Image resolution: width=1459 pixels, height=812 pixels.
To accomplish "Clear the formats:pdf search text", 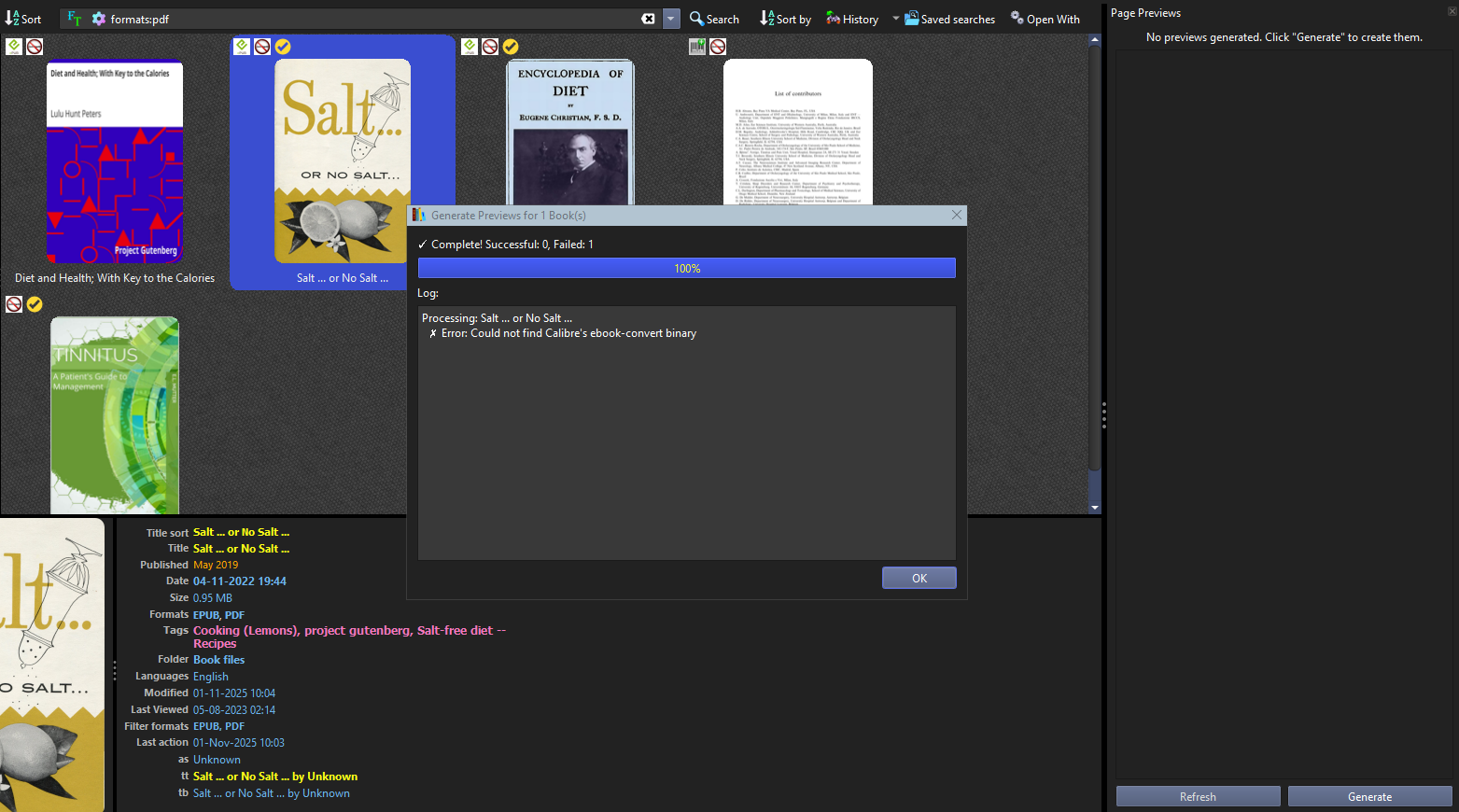I will 648,19.
